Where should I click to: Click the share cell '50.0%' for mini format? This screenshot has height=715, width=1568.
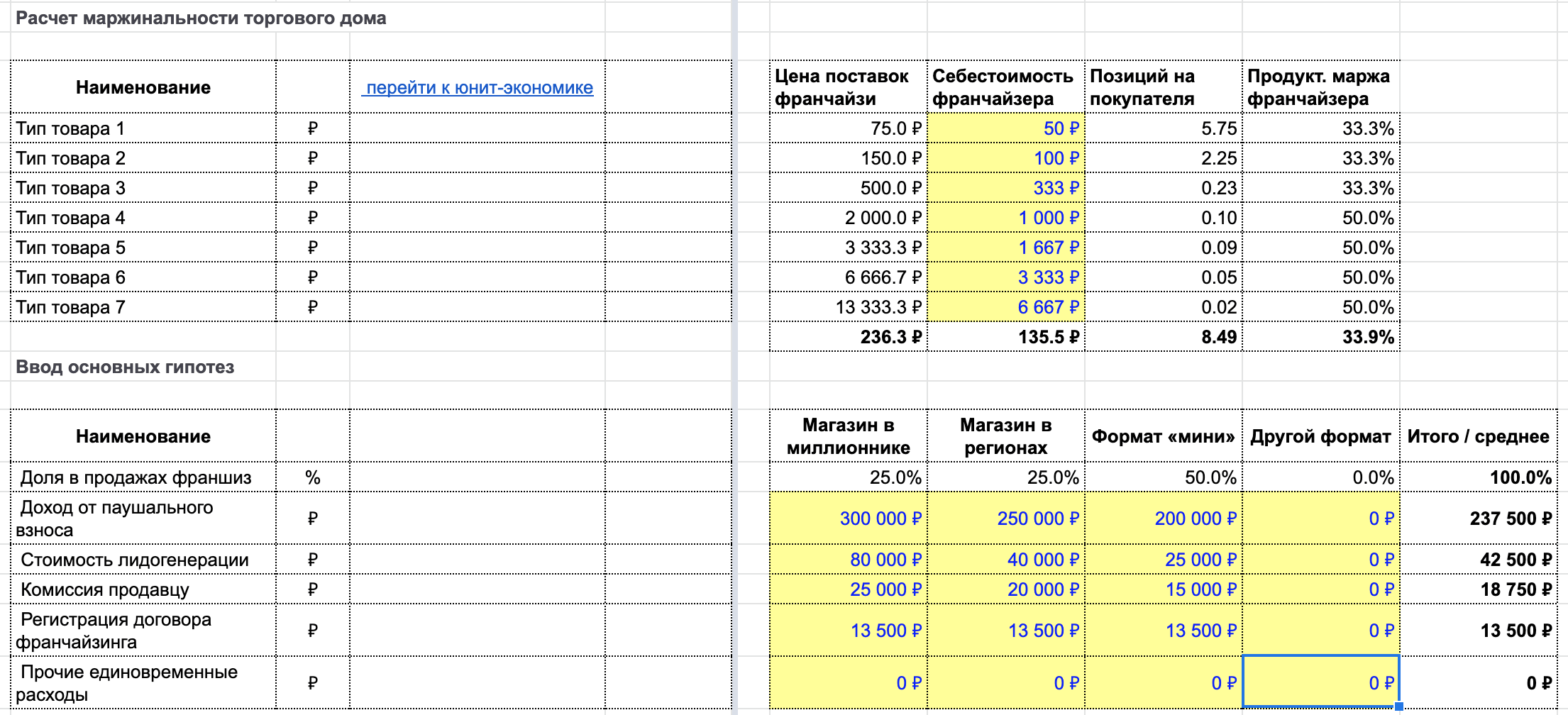tap(1164, 477)
